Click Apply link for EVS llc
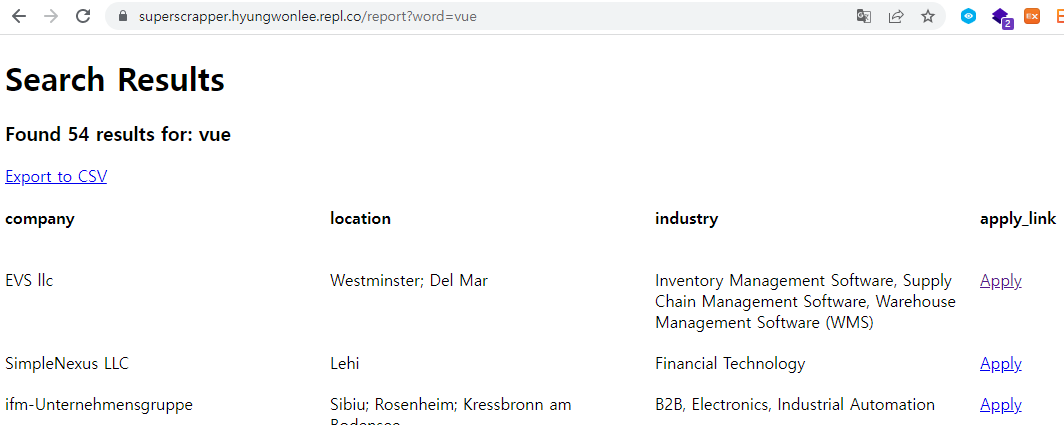This screenshot has width=1064, height=425. coord(1001,280)
